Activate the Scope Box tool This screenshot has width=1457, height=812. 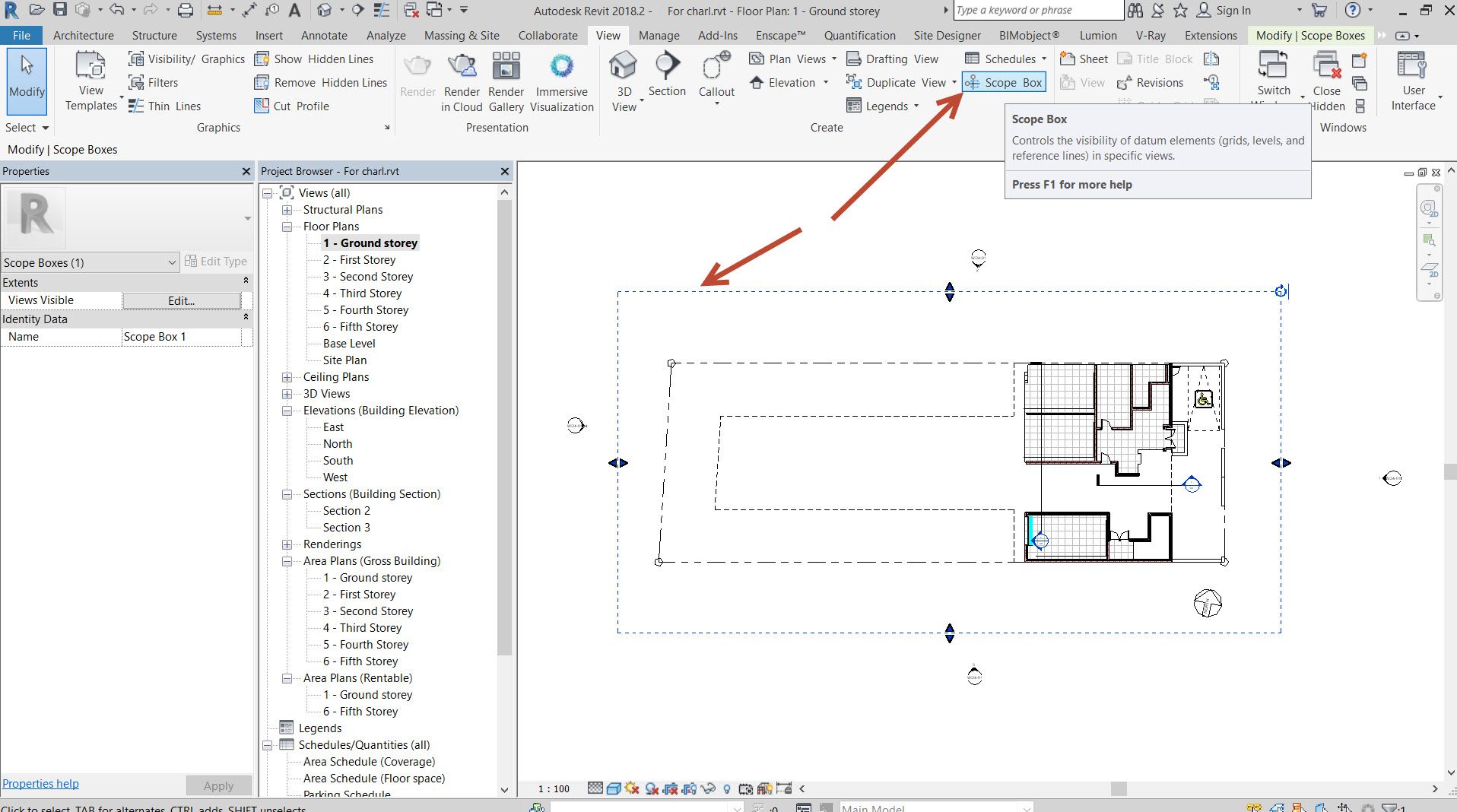[x=1004, y=83]
